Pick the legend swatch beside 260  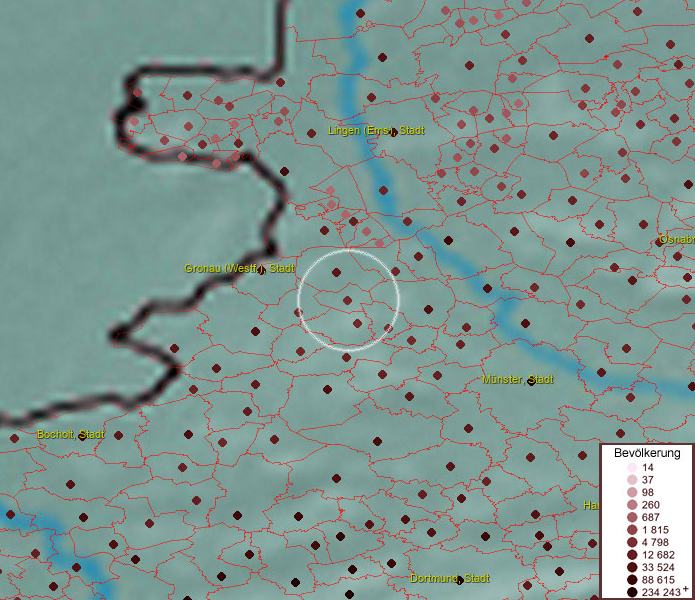pyautogui.click(x=632, y=505)
